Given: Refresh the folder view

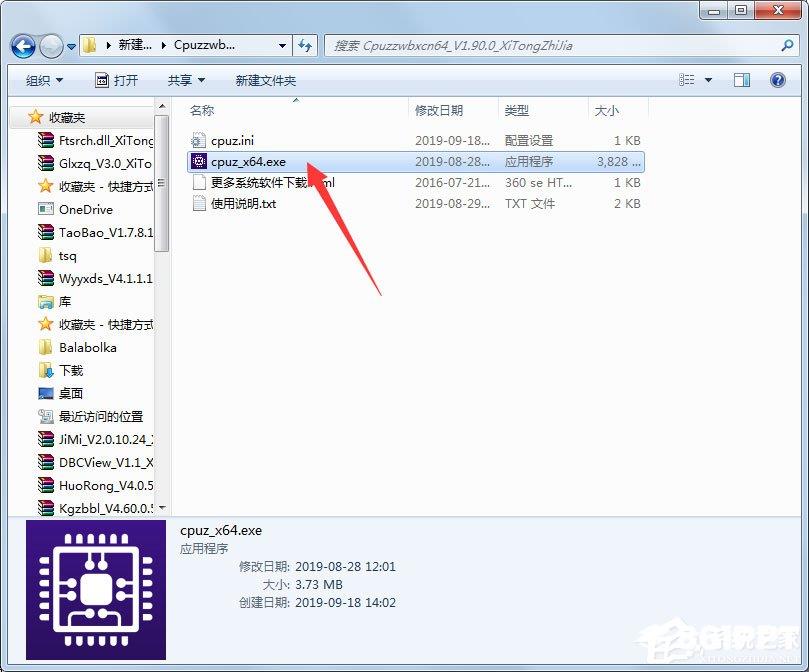Looking at the screenshot, I should coord(305,45).
